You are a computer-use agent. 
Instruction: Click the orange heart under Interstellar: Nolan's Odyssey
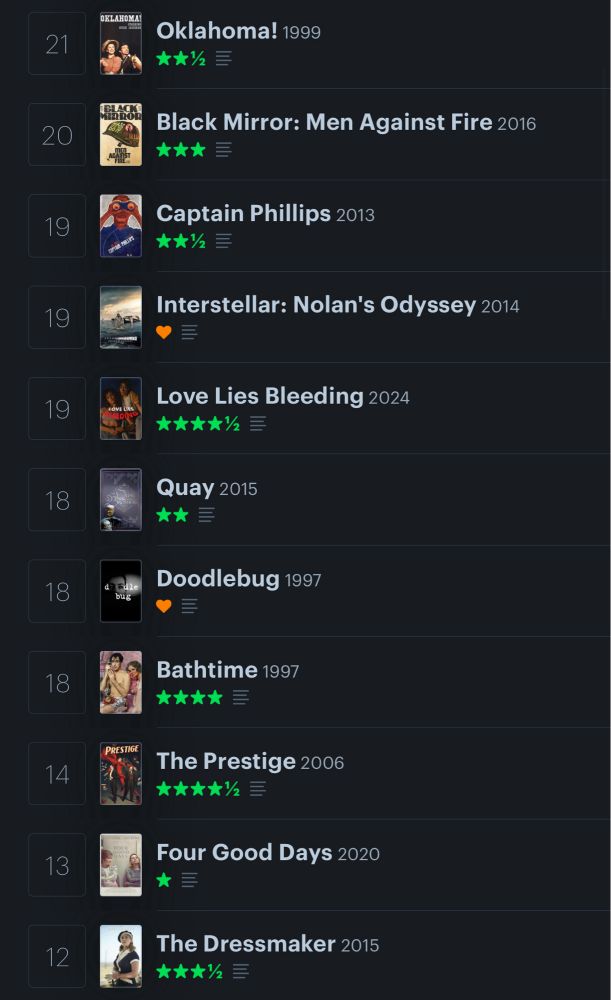click(x=164, y=332)
